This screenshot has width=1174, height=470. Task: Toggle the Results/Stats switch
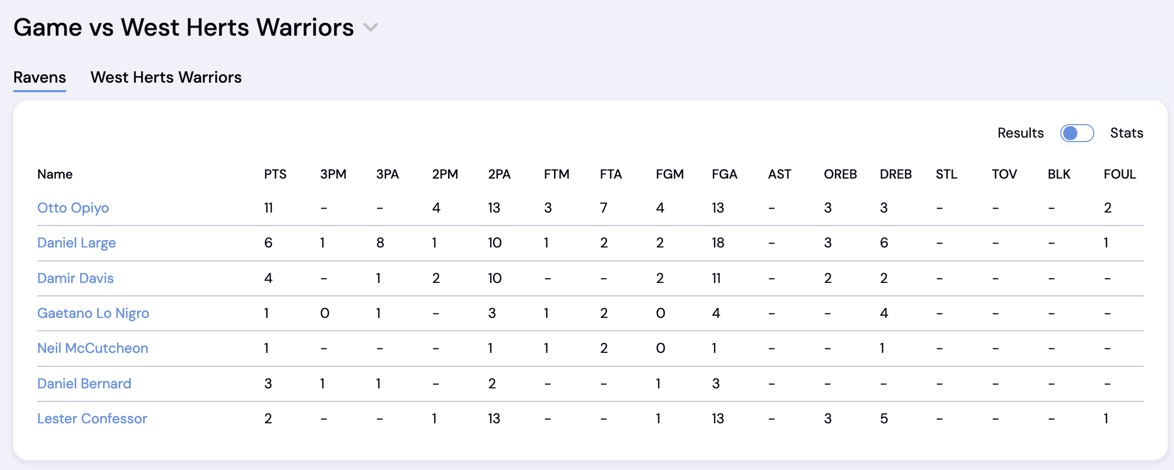coord(1076,133)
